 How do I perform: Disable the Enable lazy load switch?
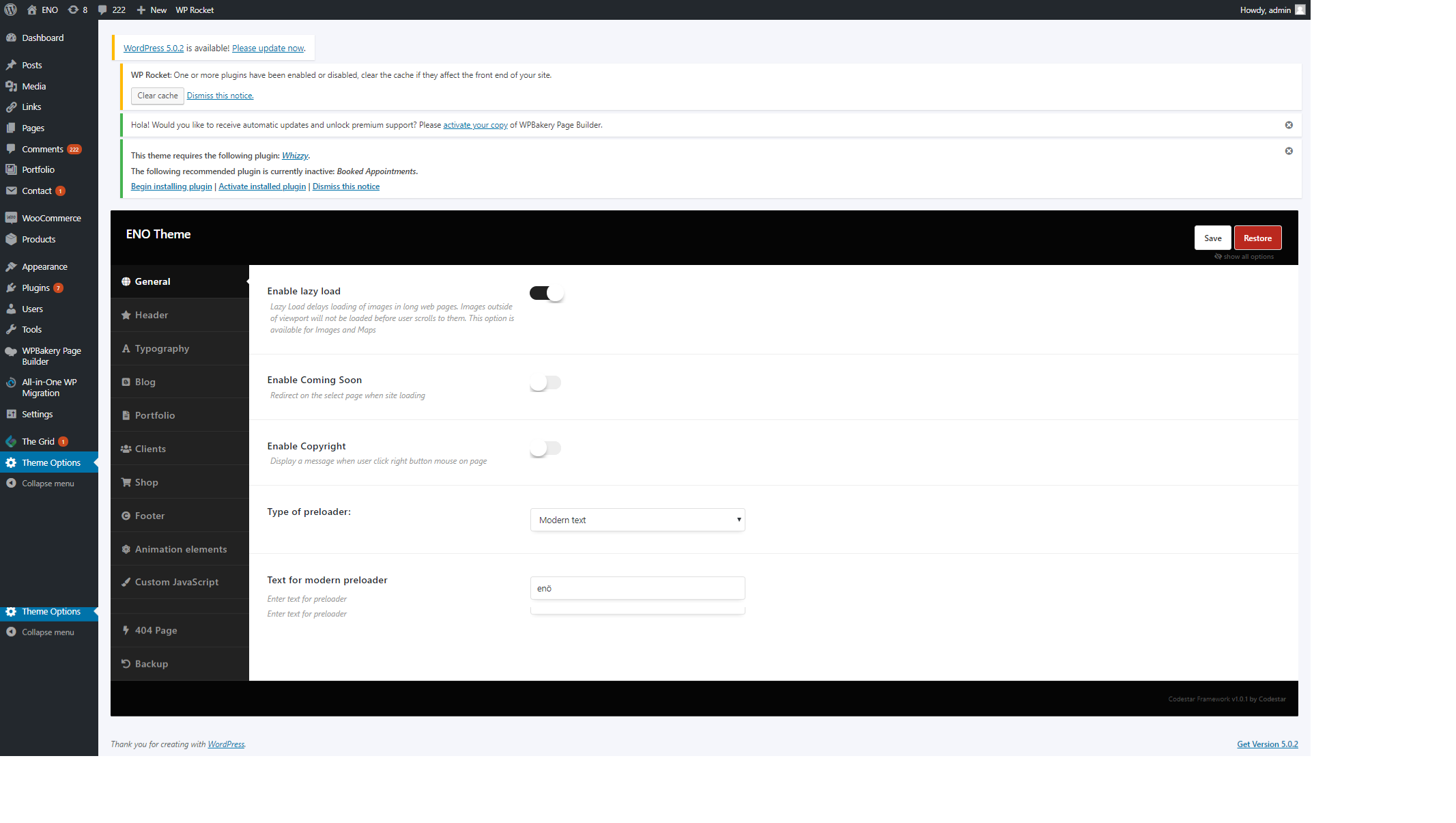point(546,293)
